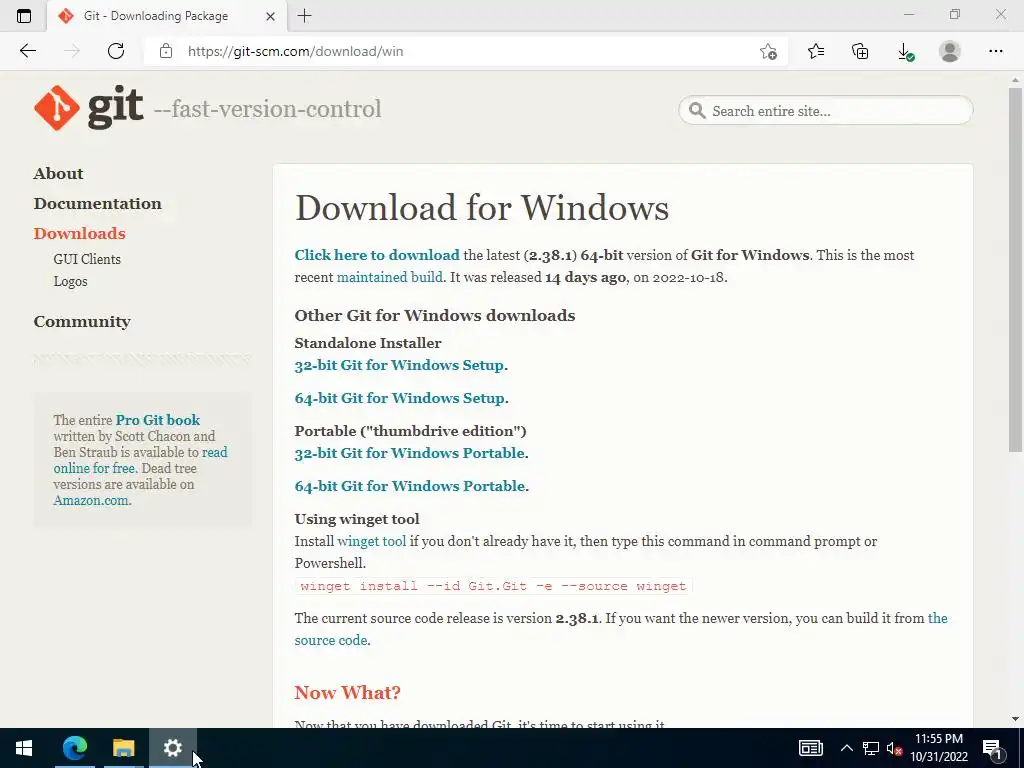The height and width of the screenshot is (768, 1024).
Task: Select Downloads in the sidebar
Action: pyautogui.click(x=80, y=233)
